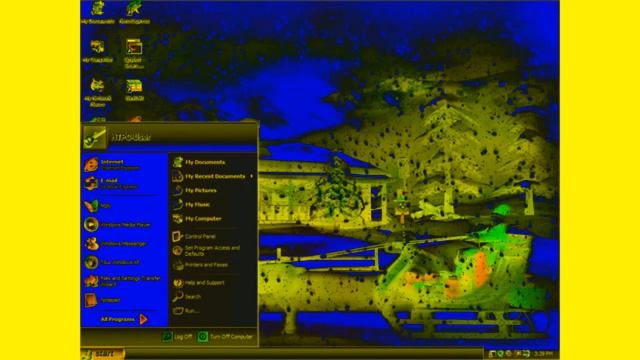The image size is (640, 360).
Task: Click the Log Off button
Action: click(x=177, y=337)
